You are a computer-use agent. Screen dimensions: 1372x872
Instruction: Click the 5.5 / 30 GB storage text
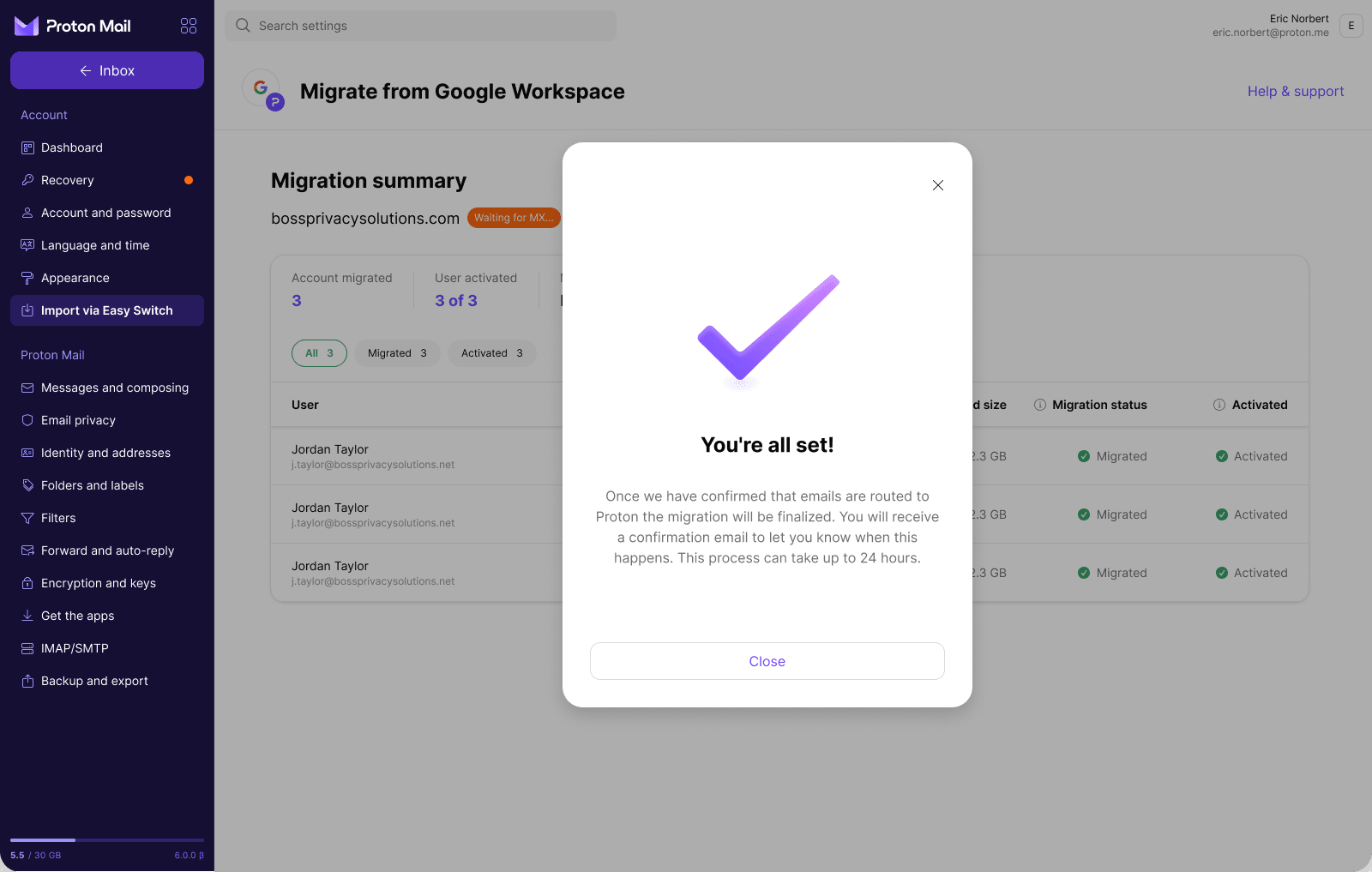pyautogui.click(x=36, y=856)
